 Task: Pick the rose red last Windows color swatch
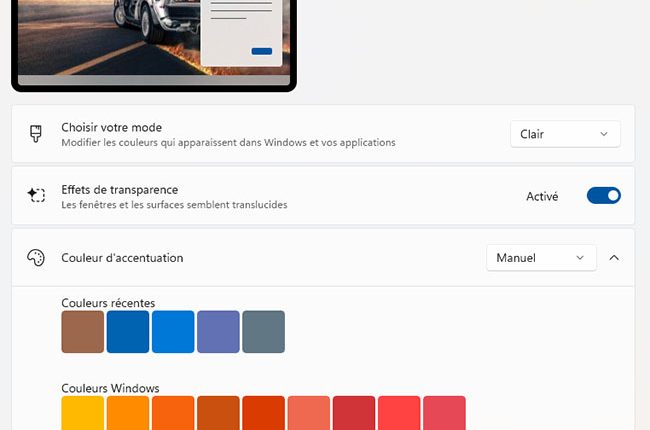[444, 413]
